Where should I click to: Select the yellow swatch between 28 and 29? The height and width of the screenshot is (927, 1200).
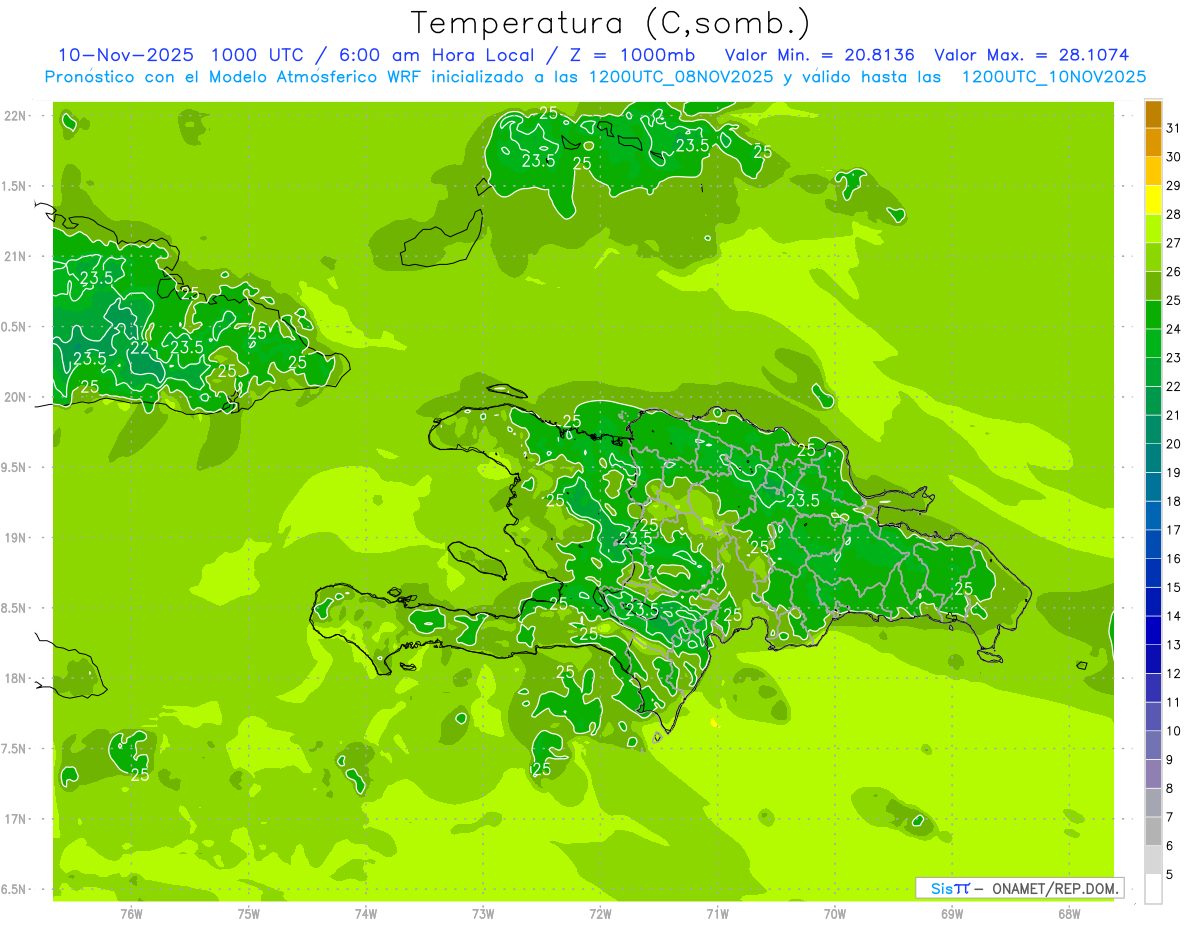click(x=1153, y=200)
